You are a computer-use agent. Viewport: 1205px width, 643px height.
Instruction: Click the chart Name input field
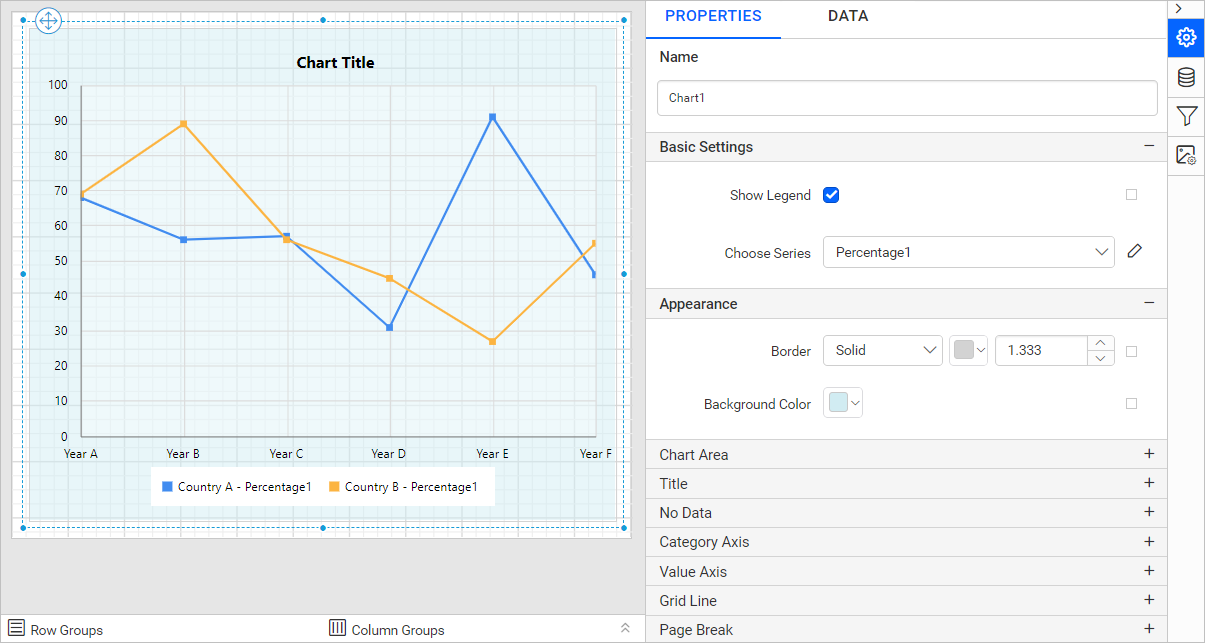pos(907,98)
